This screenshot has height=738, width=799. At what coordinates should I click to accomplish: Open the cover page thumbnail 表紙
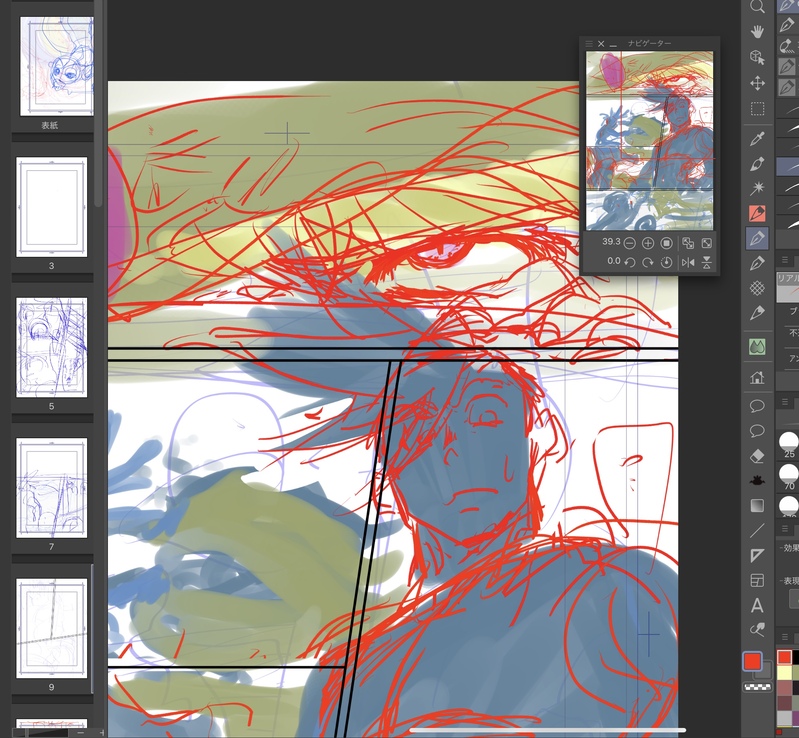pyautogui.click(x=57, y=66)
